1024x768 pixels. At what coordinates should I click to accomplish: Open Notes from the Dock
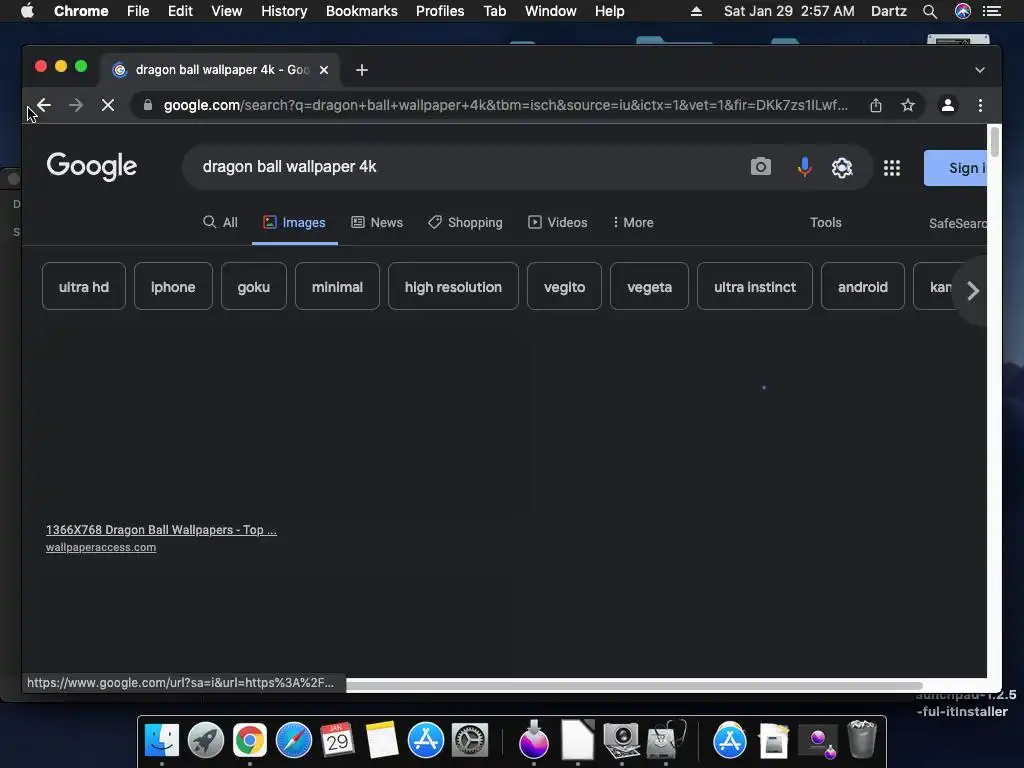tap(381, 741)
